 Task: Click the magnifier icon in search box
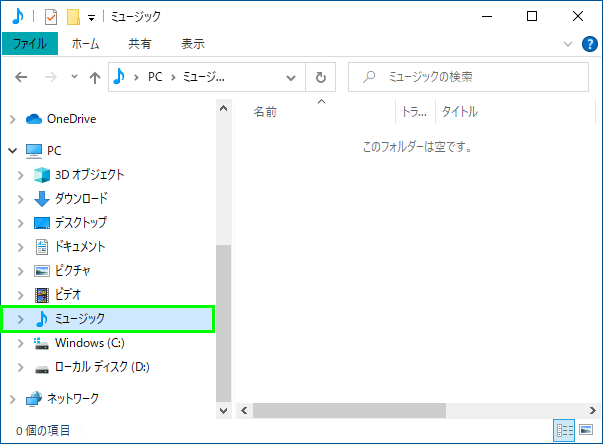tap(368, 77)
